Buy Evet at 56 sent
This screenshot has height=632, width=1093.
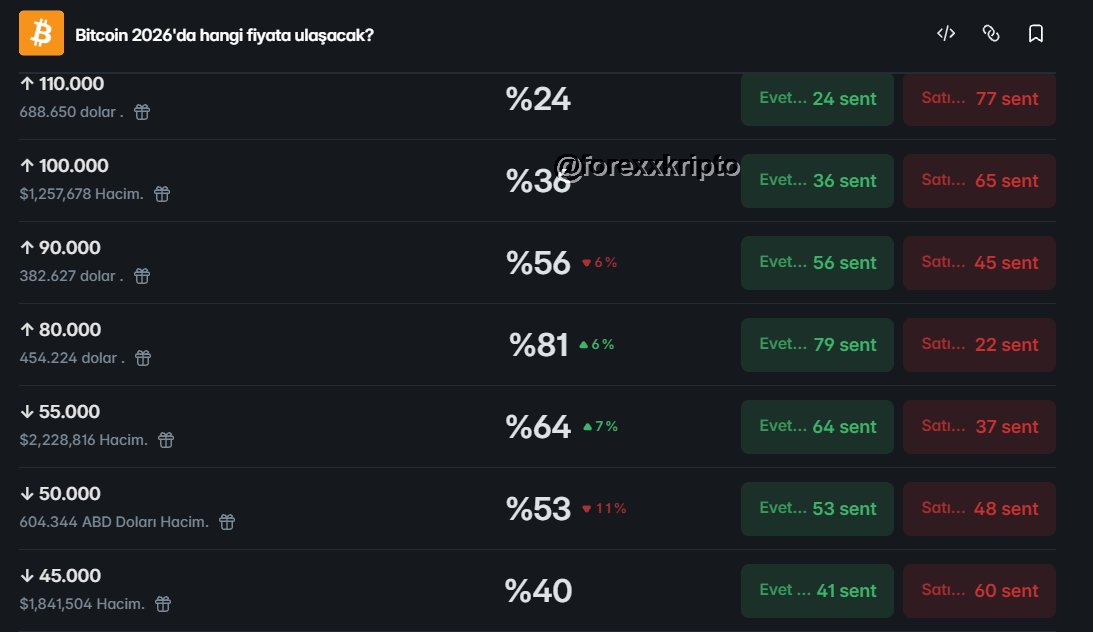click(817, 263)
